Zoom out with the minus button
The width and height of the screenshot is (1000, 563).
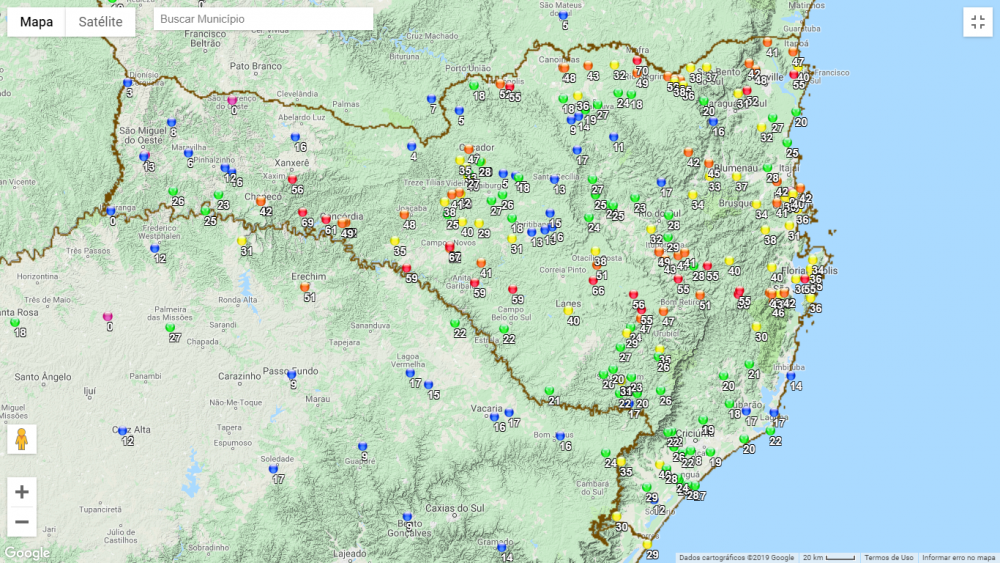(22, 522)
